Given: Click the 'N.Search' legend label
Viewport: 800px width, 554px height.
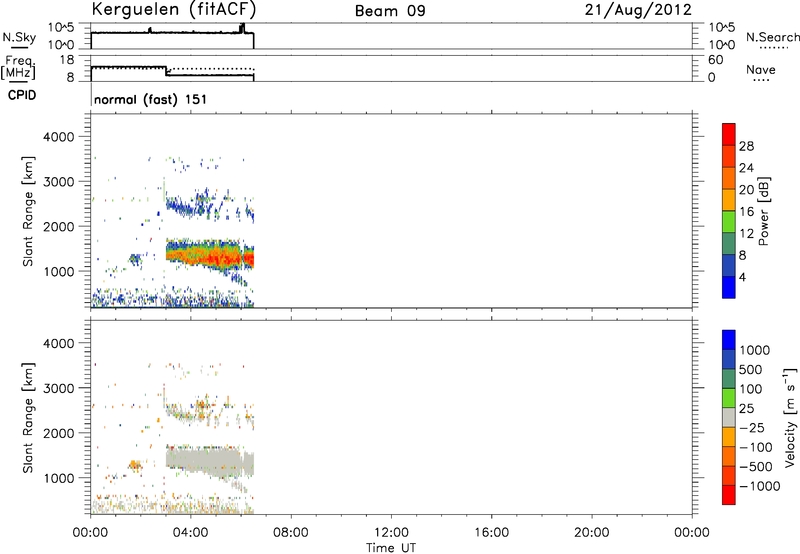Looking at the screenshot, I should coord(772,37).
